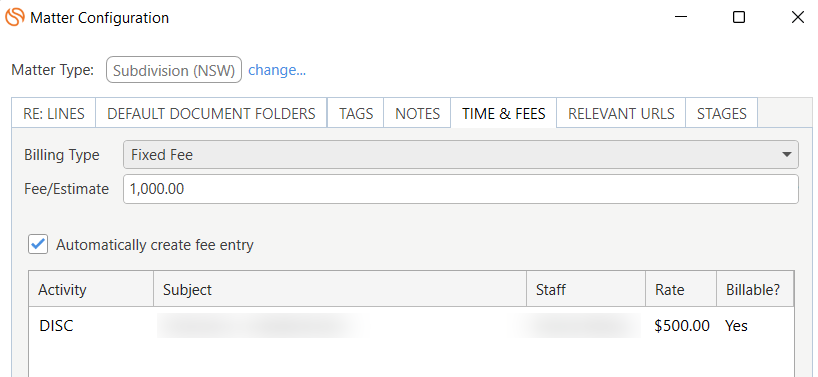Focus the Fee/Estimate input field
The image size is (818, 377).
[x=461, y=189]
